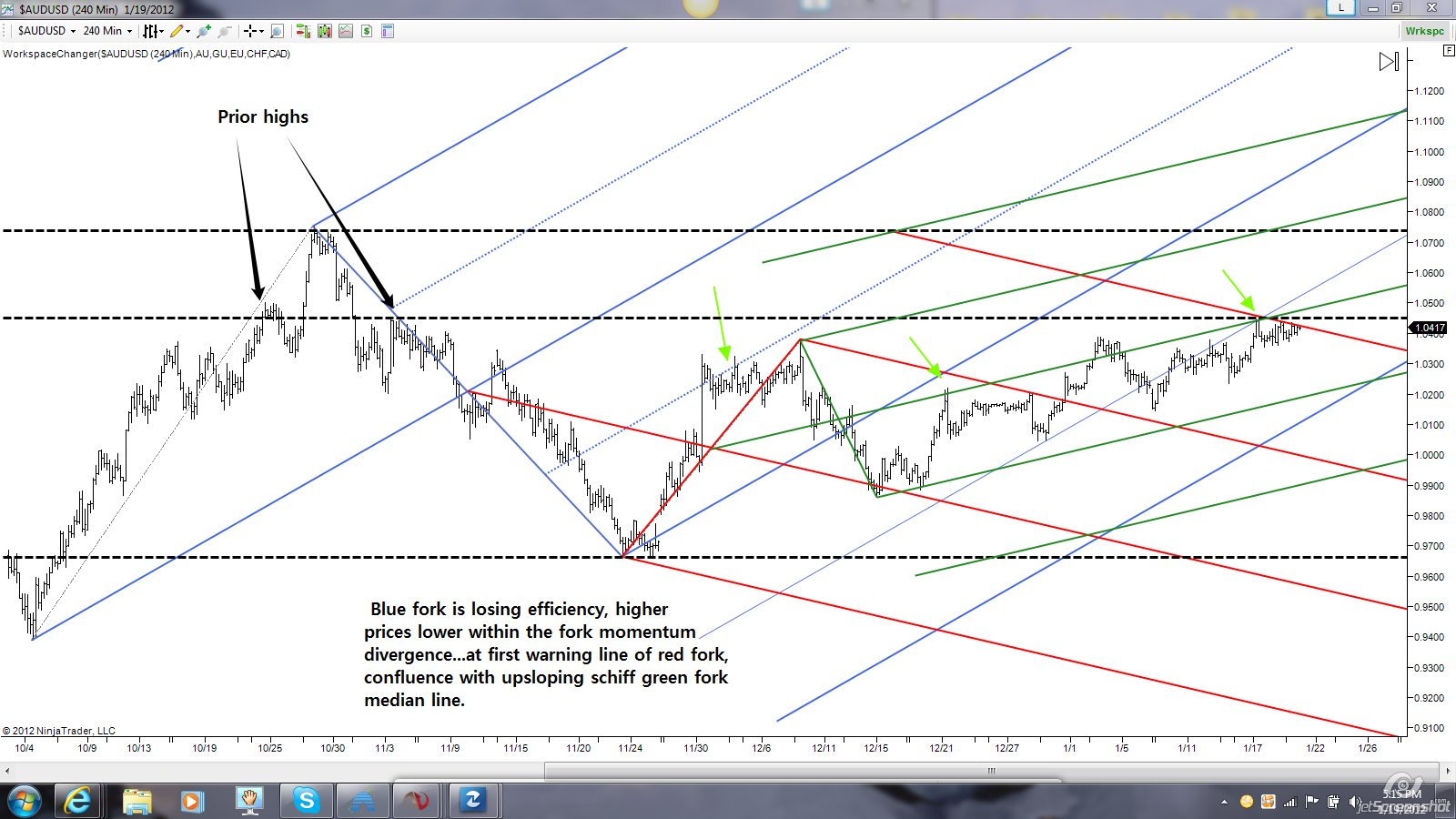
Task: Click the orange icon in system tray
Action: tap(1269, 802)
